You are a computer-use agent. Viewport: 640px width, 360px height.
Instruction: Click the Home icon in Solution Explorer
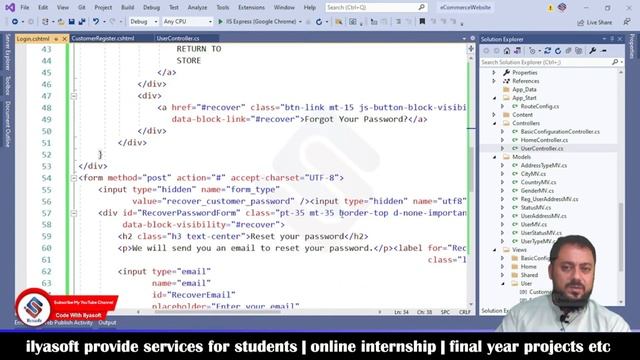pos(507,51)
